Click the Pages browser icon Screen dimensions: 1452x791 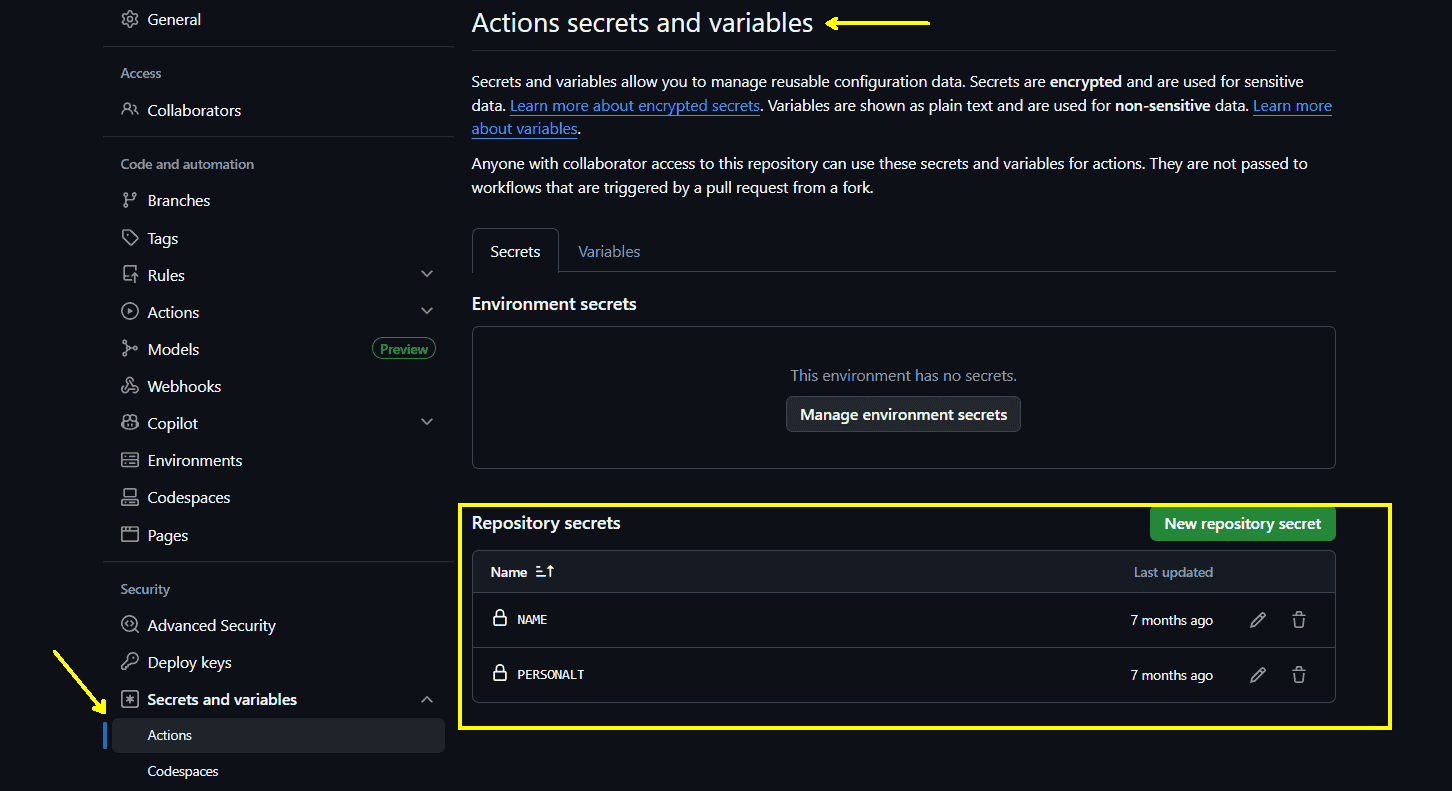[129, 535]
